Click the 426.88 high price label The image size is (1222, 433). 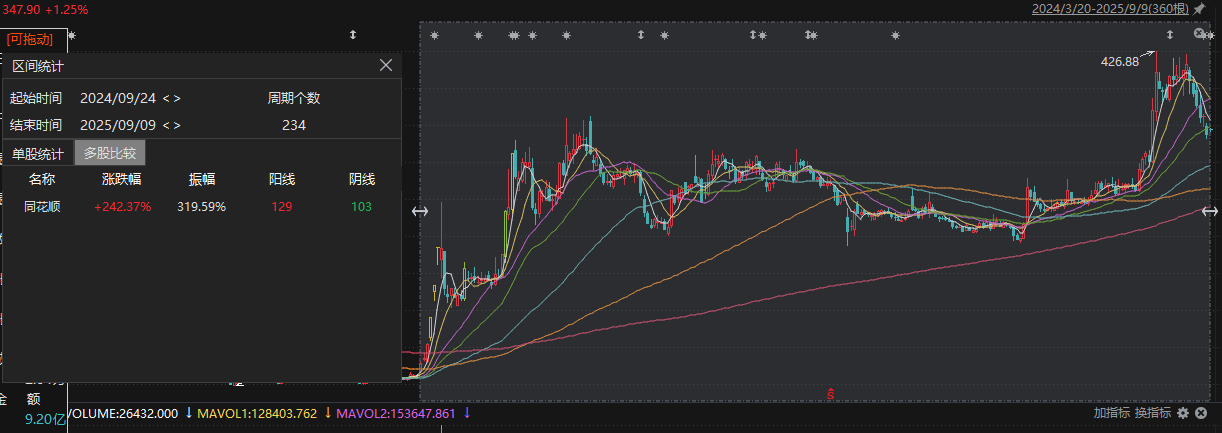[1120, 61]
